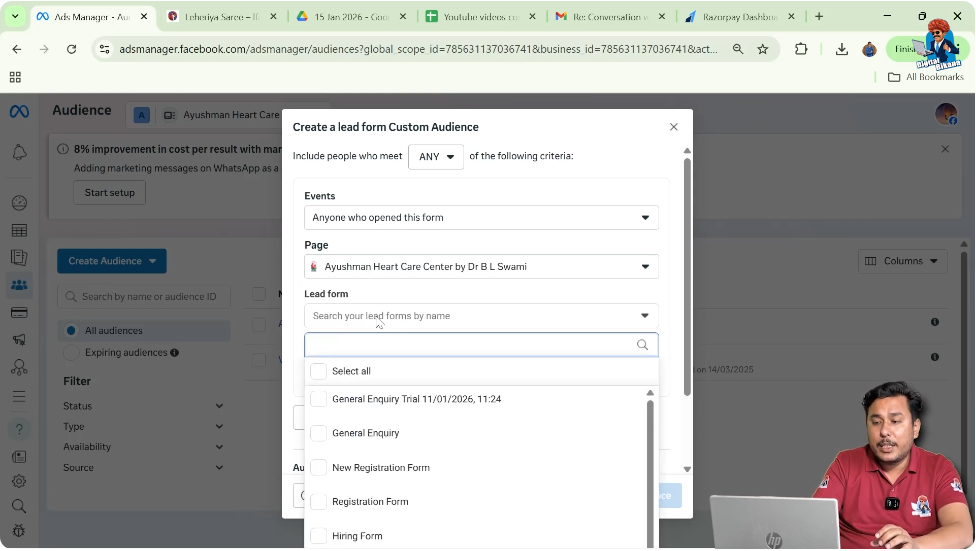Open Ads reporting icon in sidebar
The height and width of the screenshot is (551, 976).
(19, 258)
